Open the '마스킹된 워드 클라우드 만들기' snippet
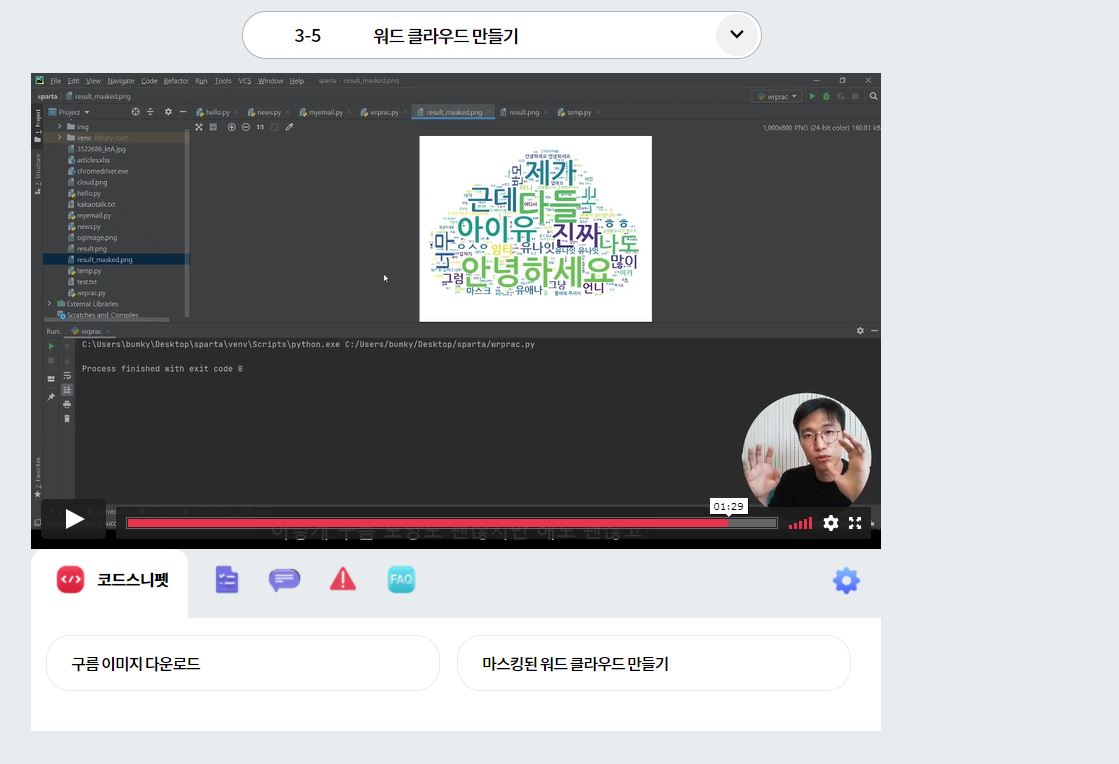Screen dimensions: 1119x764 pos(654,663)
